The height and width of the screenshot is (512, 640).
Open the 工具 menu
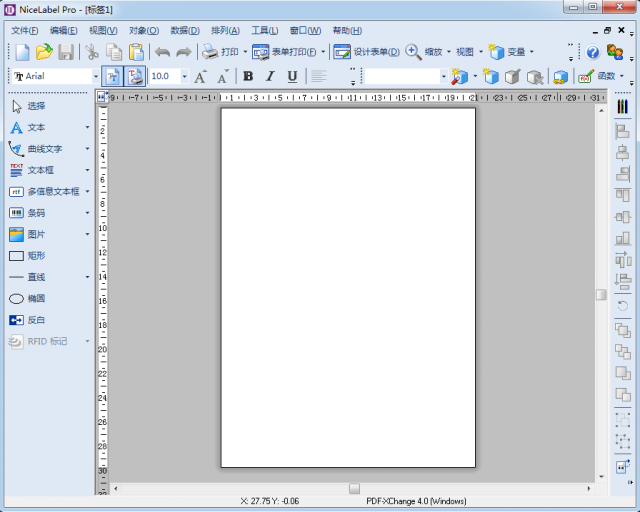265,31
